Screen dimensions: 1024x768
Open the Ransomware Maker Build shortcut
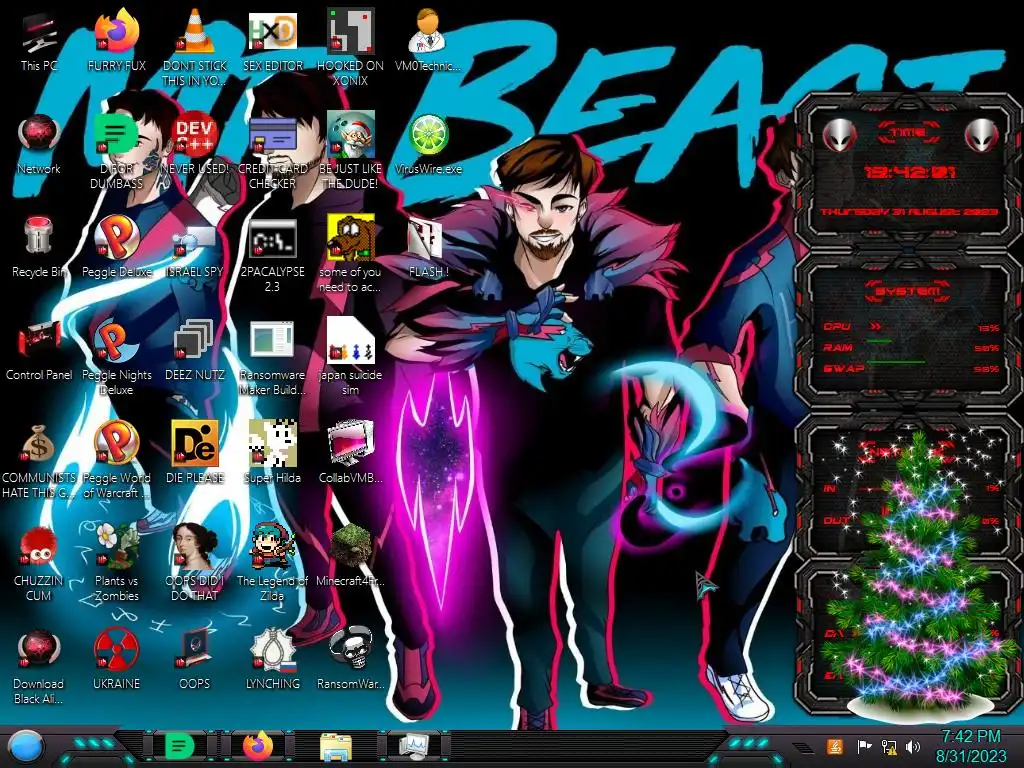pos(273,357)
